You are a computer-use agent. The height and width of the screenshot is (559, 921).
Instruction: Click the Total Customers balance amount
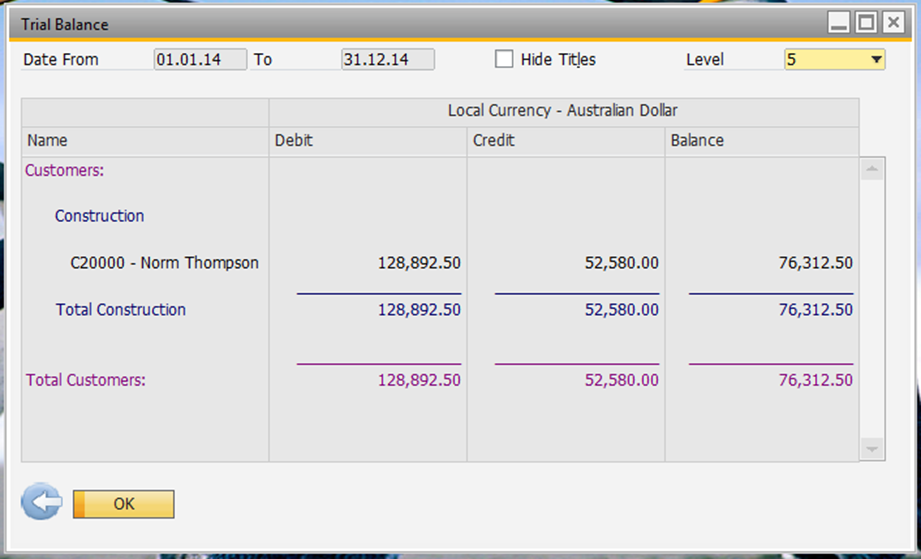point(815,380)
